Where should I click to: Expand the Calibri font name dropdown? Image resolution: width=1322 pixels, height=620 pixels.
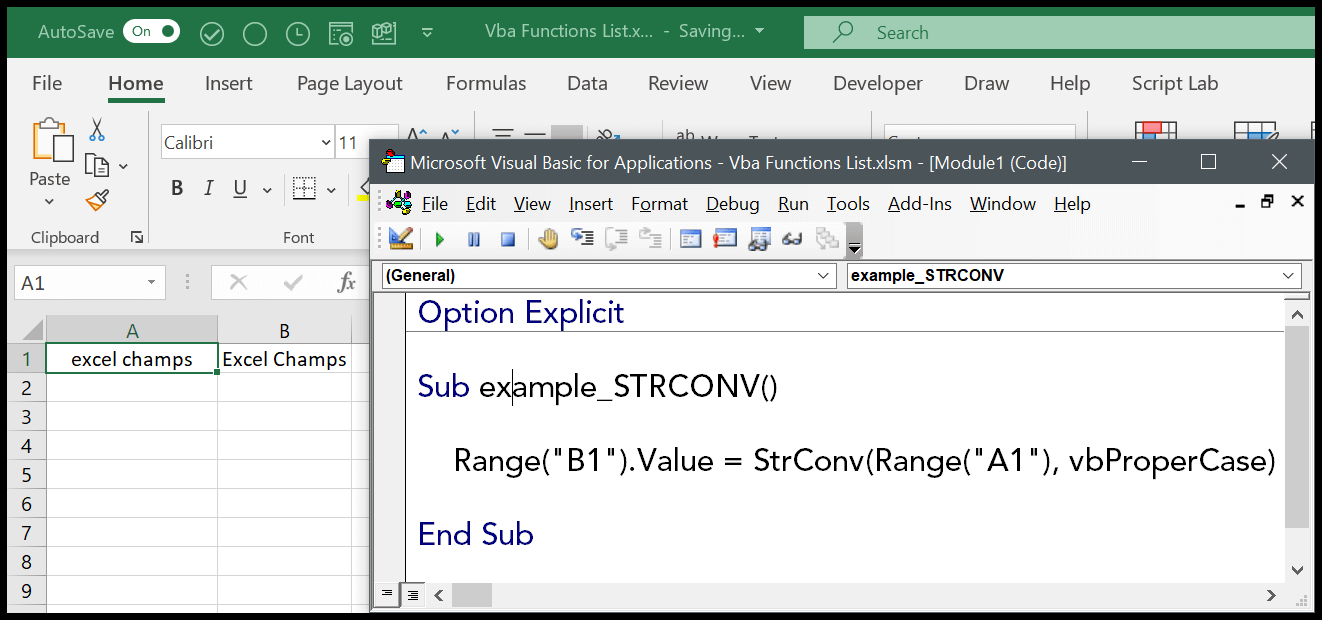pos(325,143)
